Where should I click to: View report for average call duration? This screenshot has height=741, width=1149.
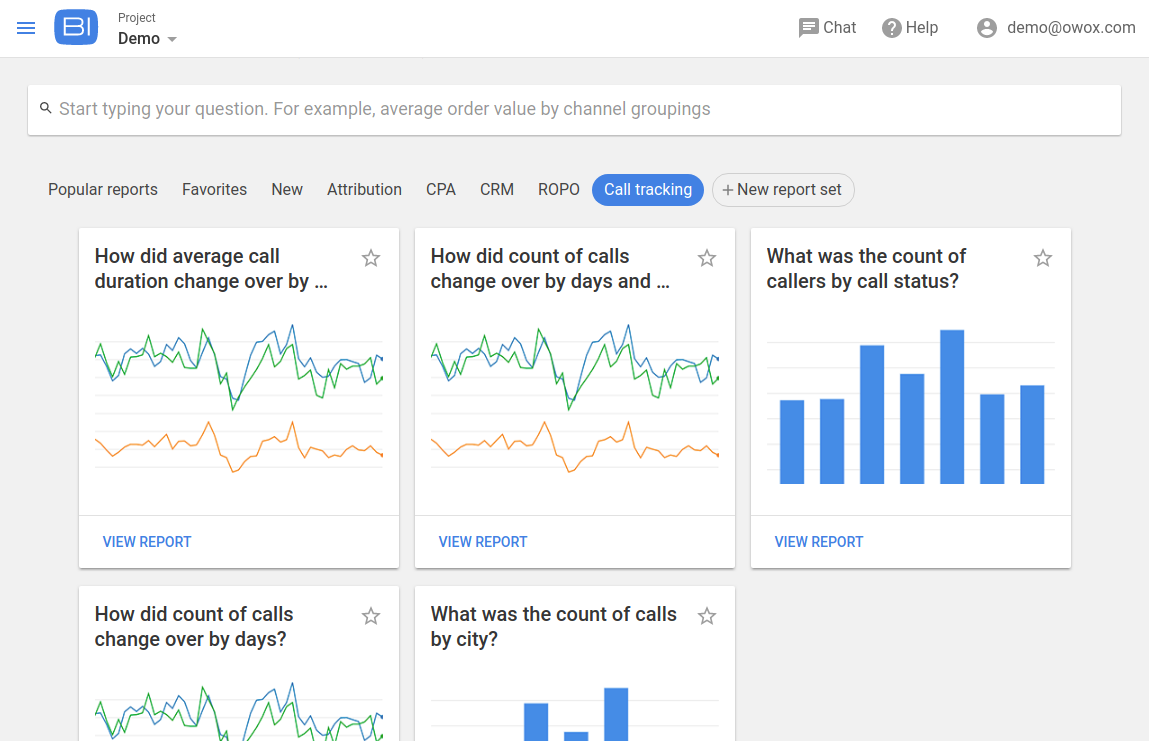(x=147, y=542)
